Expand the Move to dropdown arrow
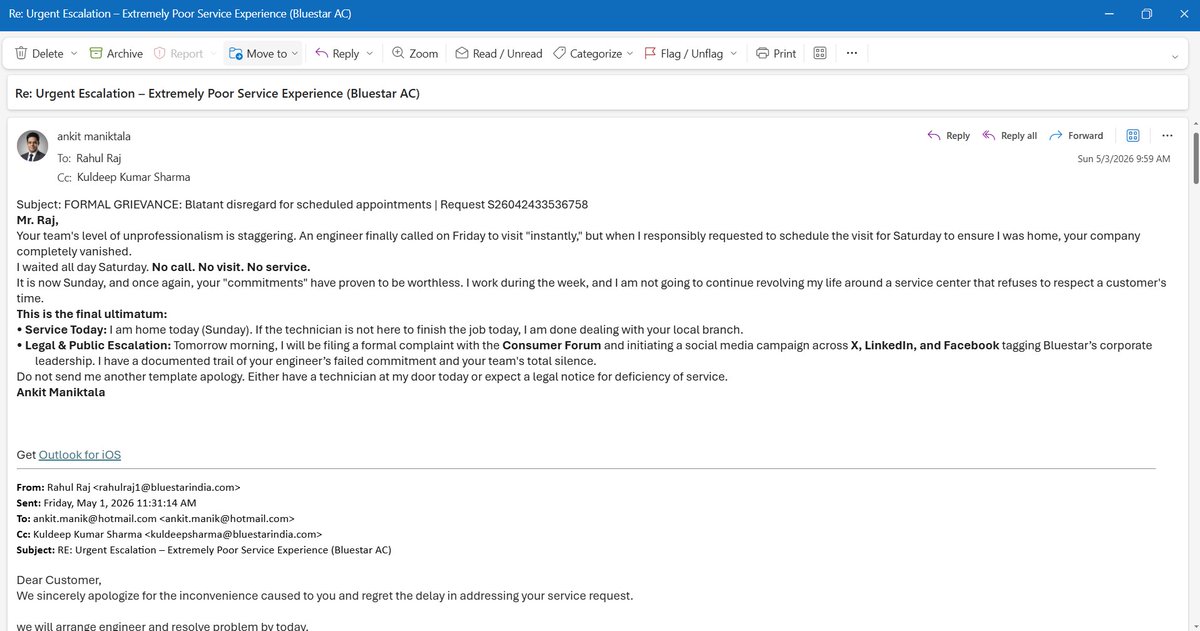Viewport: 1200px width, 631px height. pyautogui.click(x=295, y=54)
